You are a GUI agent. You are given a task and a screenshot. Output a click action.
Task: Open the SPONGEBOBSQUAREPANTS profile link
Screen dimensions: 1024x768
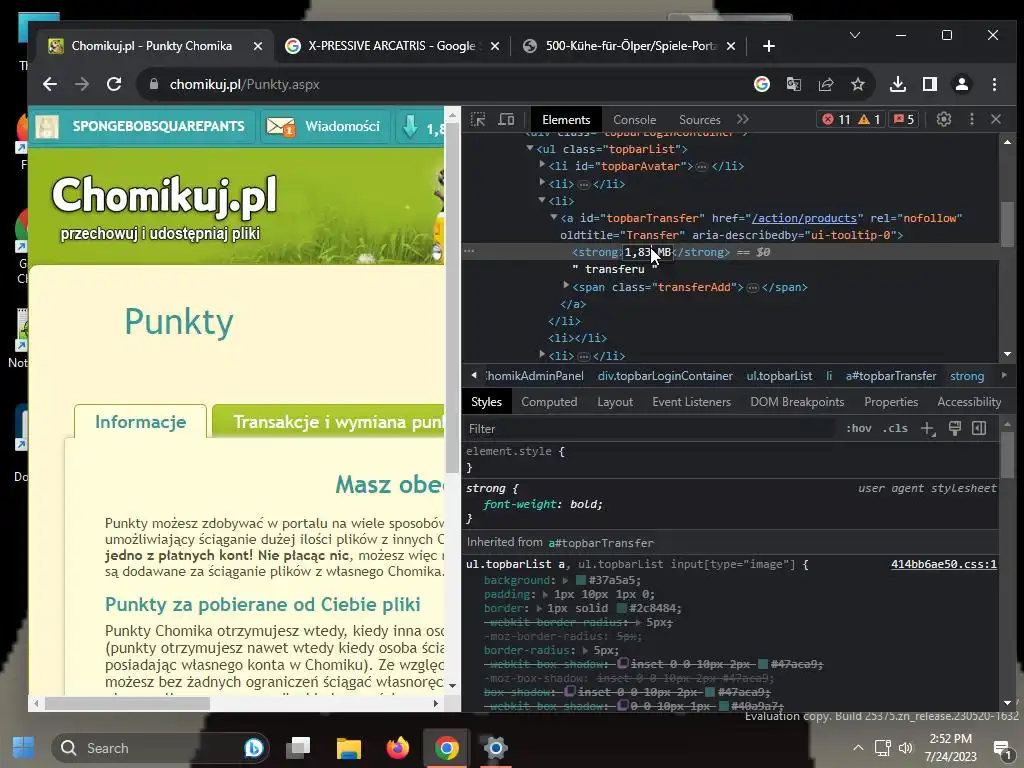[x=141, y=126]
